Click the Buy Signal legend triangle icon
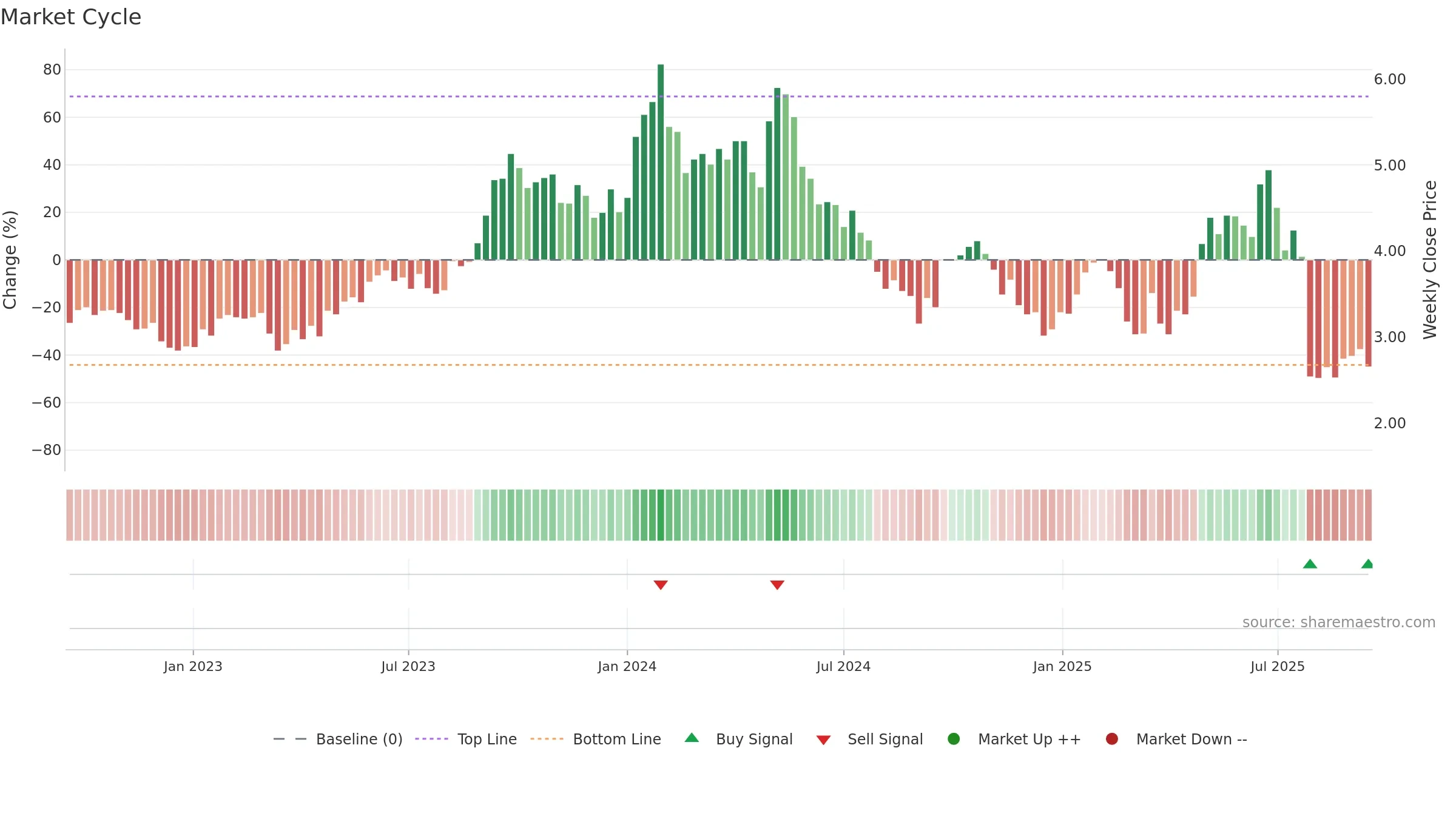 [692, 738]
